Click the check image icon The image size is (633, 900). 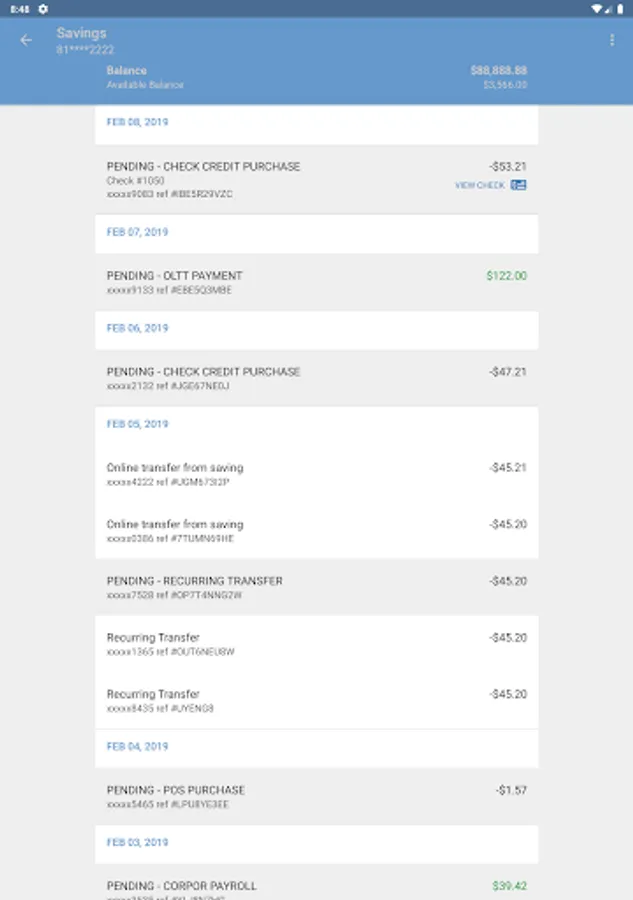pos(518,185)
